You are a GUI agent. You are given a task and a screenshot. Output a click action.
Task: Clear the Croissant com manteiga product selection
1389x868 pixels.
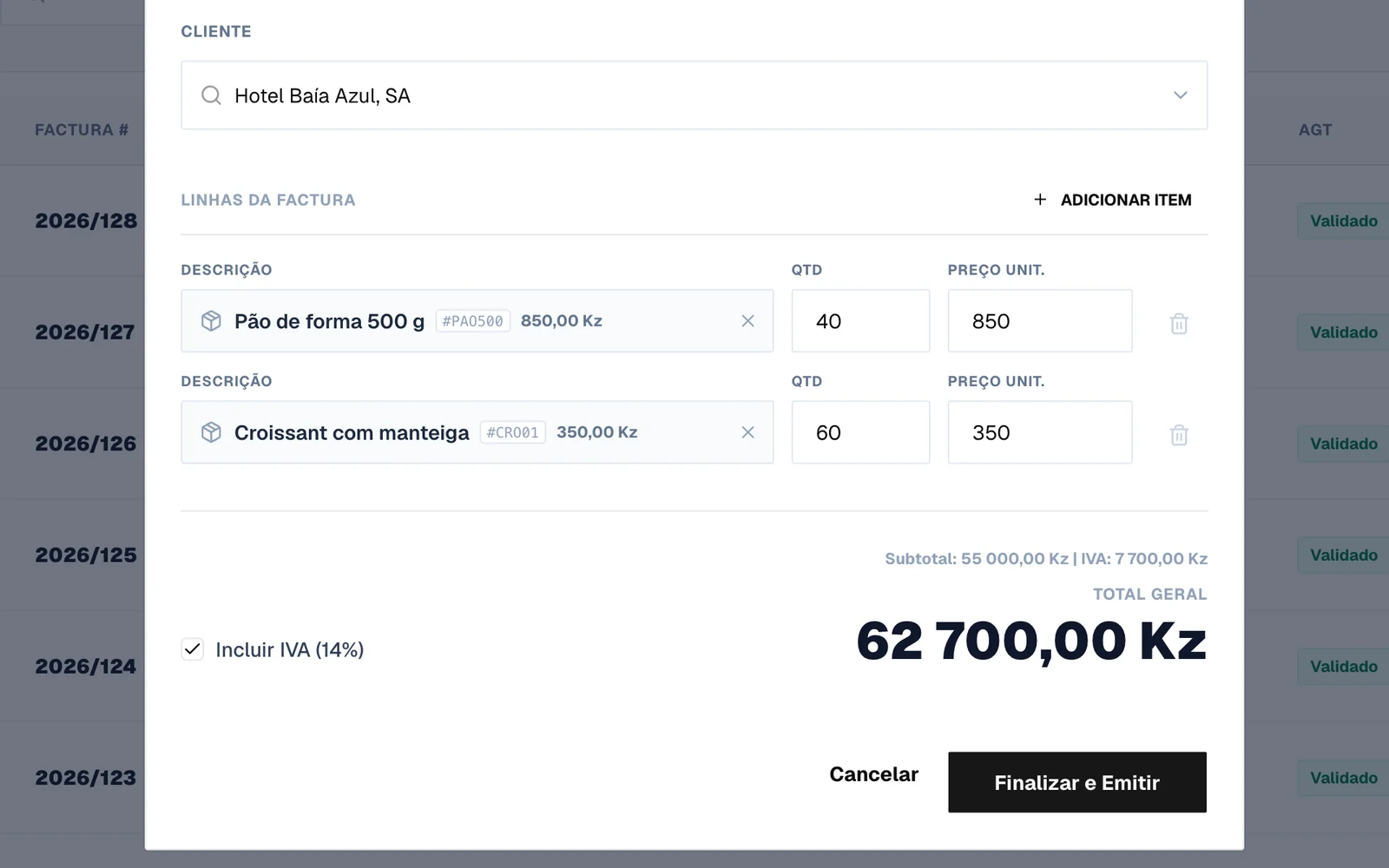point(747,432)
